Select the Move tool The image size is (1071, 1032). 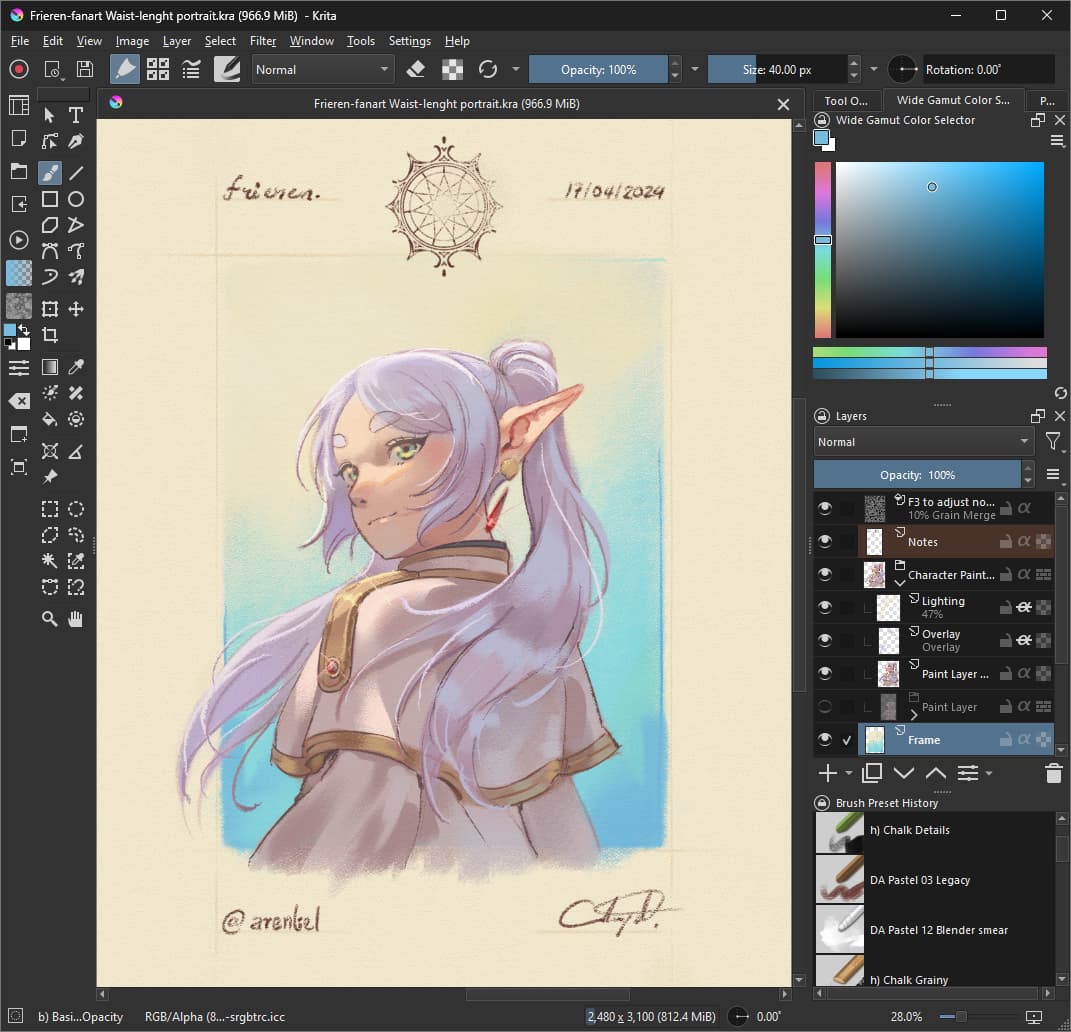(x=76, y=309)
